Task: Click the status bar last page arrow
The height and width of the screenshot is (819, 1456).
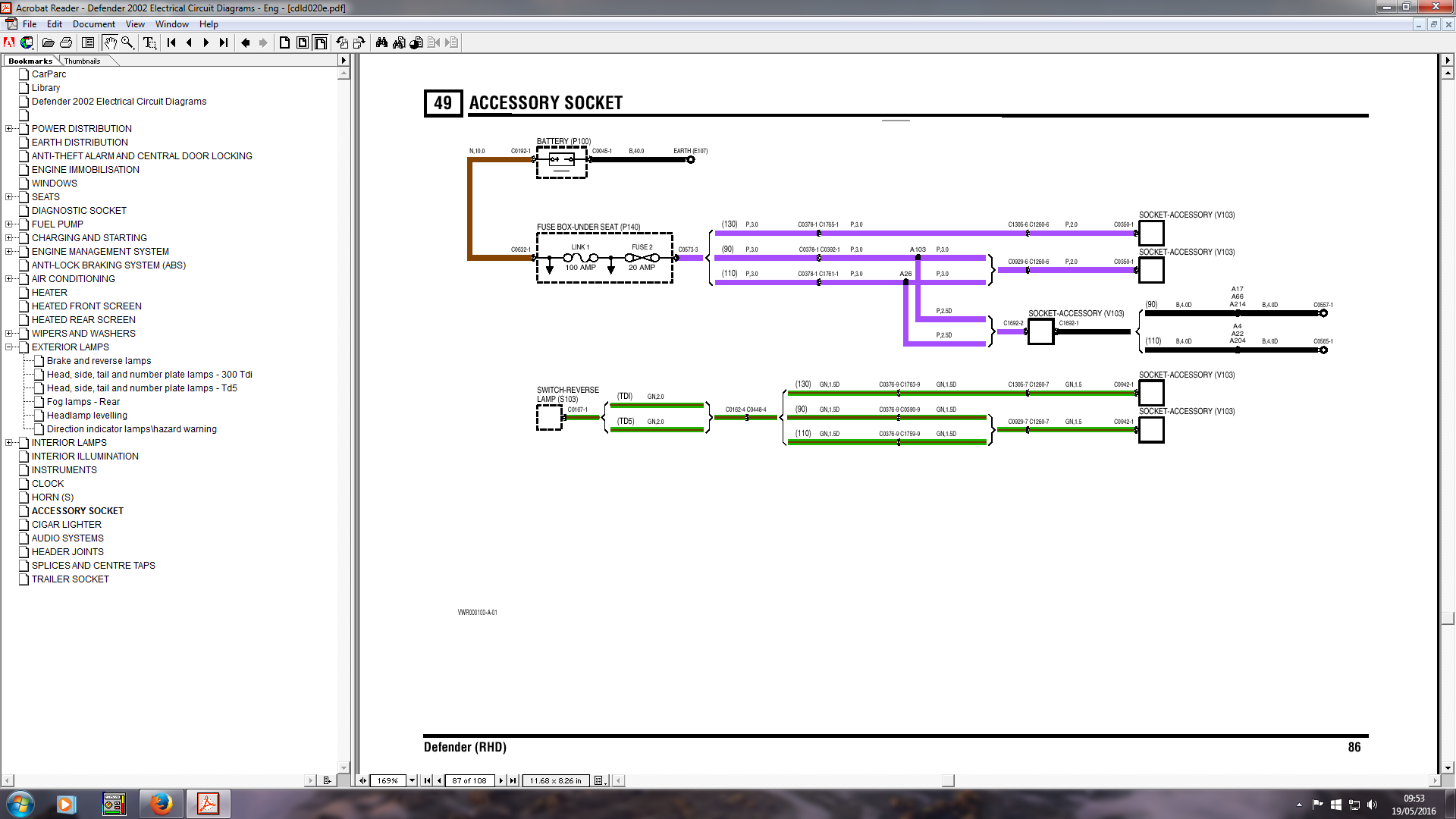Action: (x=513, y=780)
